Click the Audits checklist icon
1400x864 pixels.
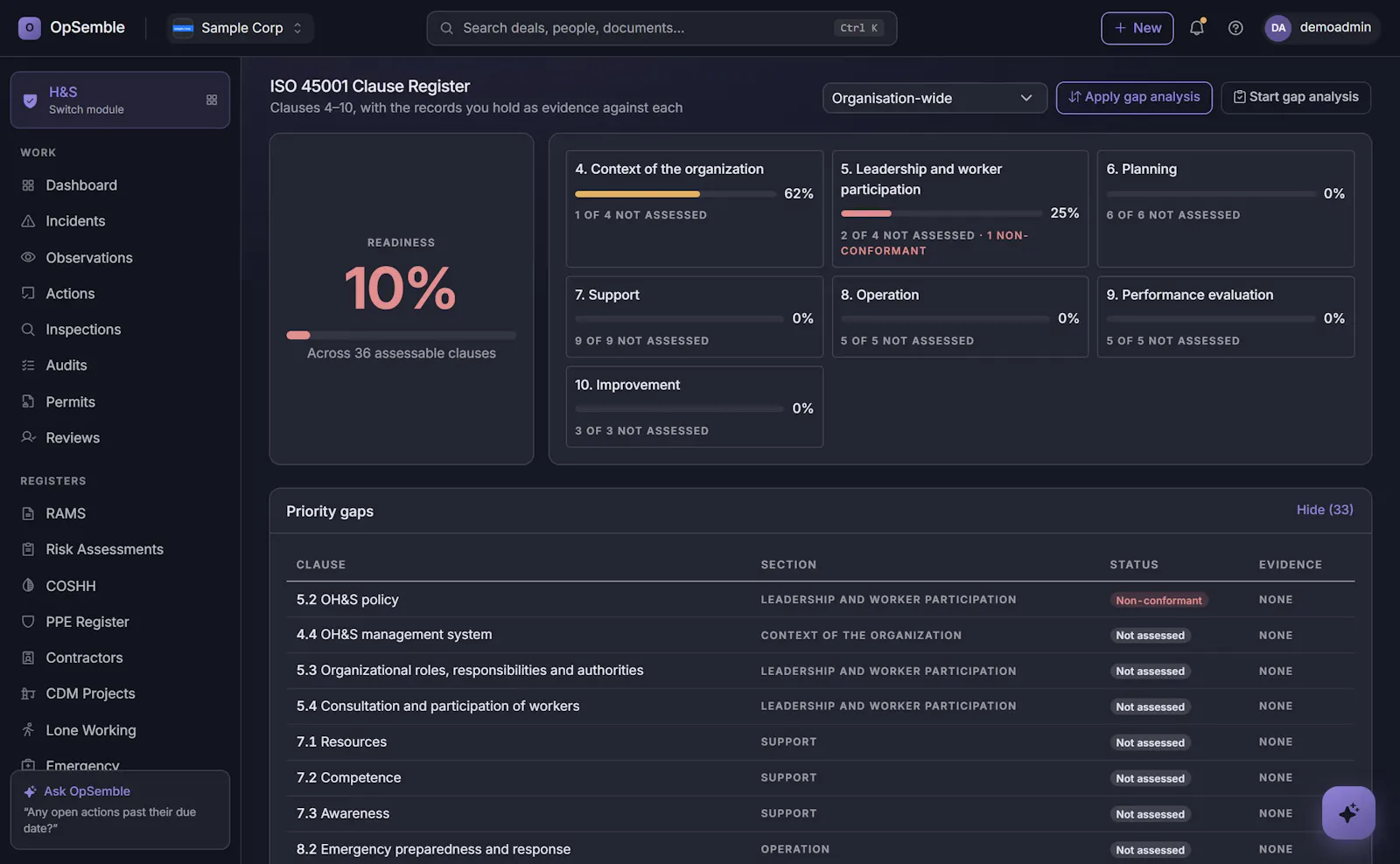click(x=28, y=366)
